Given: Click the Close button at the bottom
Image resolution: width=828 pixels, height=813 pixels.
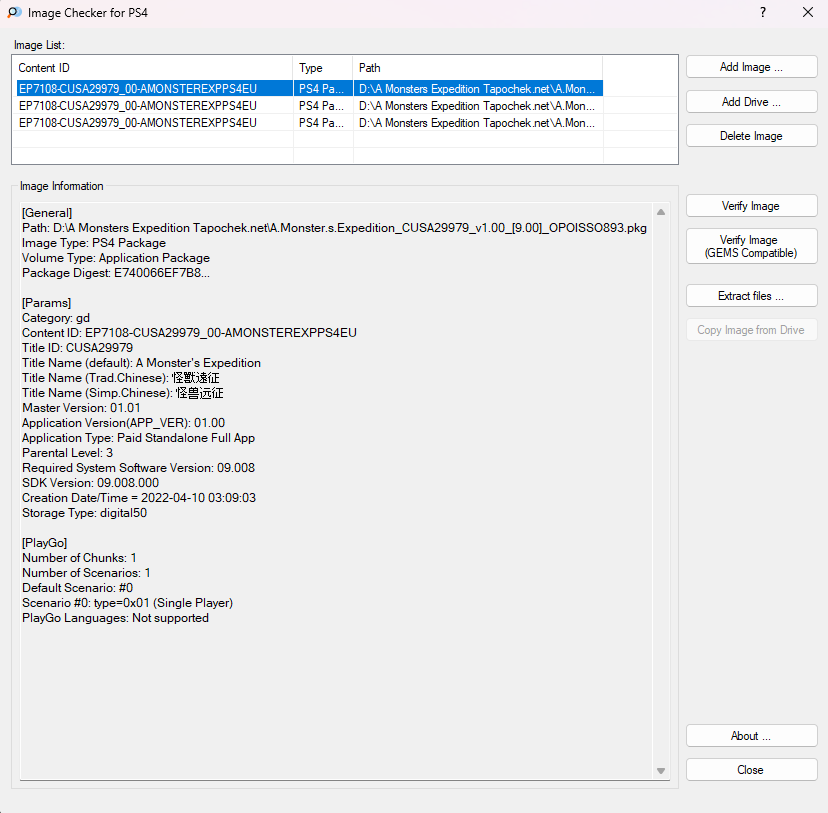Looking at the screenshot, I should (x=751, y=770).
